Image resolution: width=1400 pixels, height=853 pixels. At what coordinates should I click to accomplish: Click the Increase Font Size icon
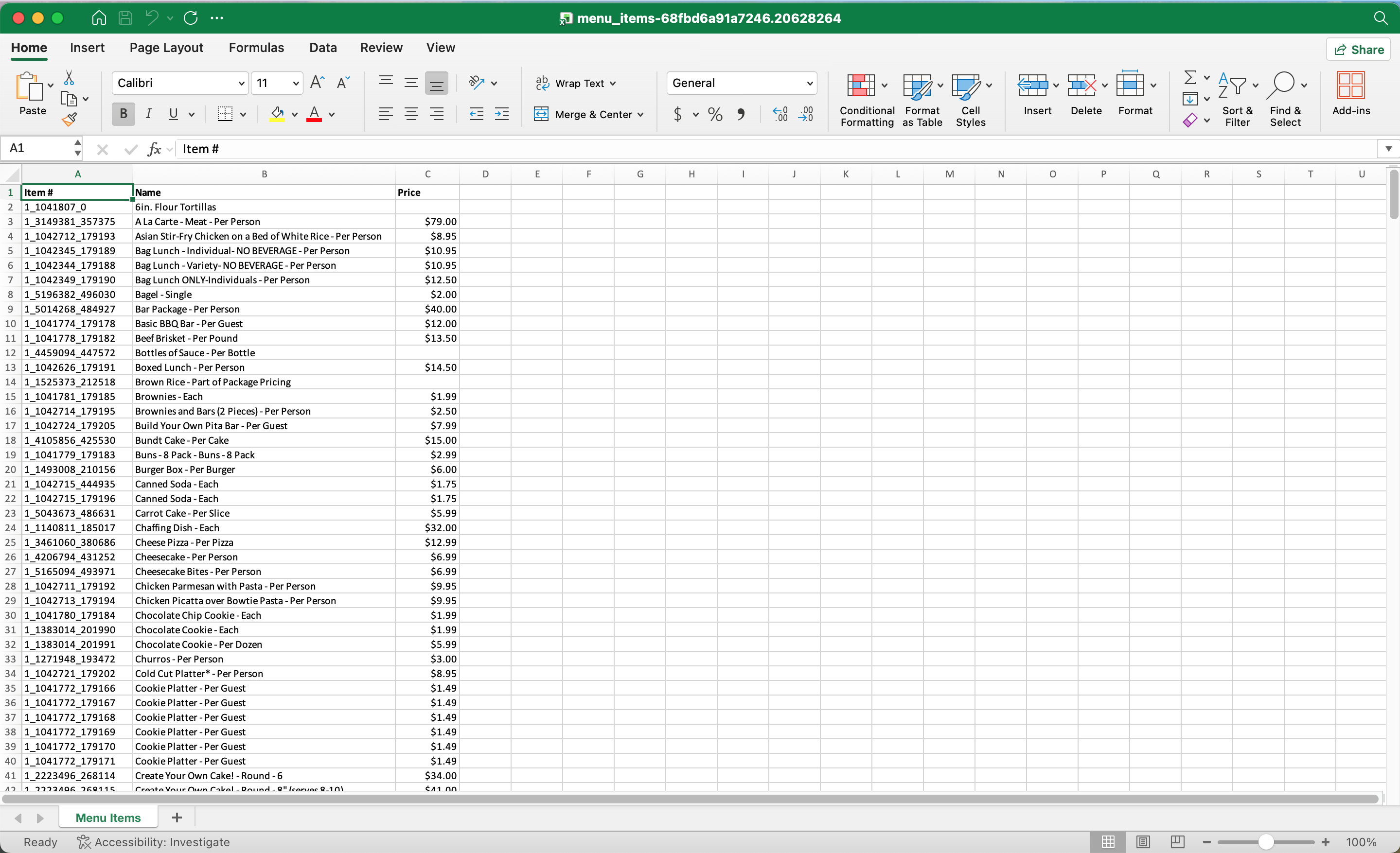click(x=317, y=83)
